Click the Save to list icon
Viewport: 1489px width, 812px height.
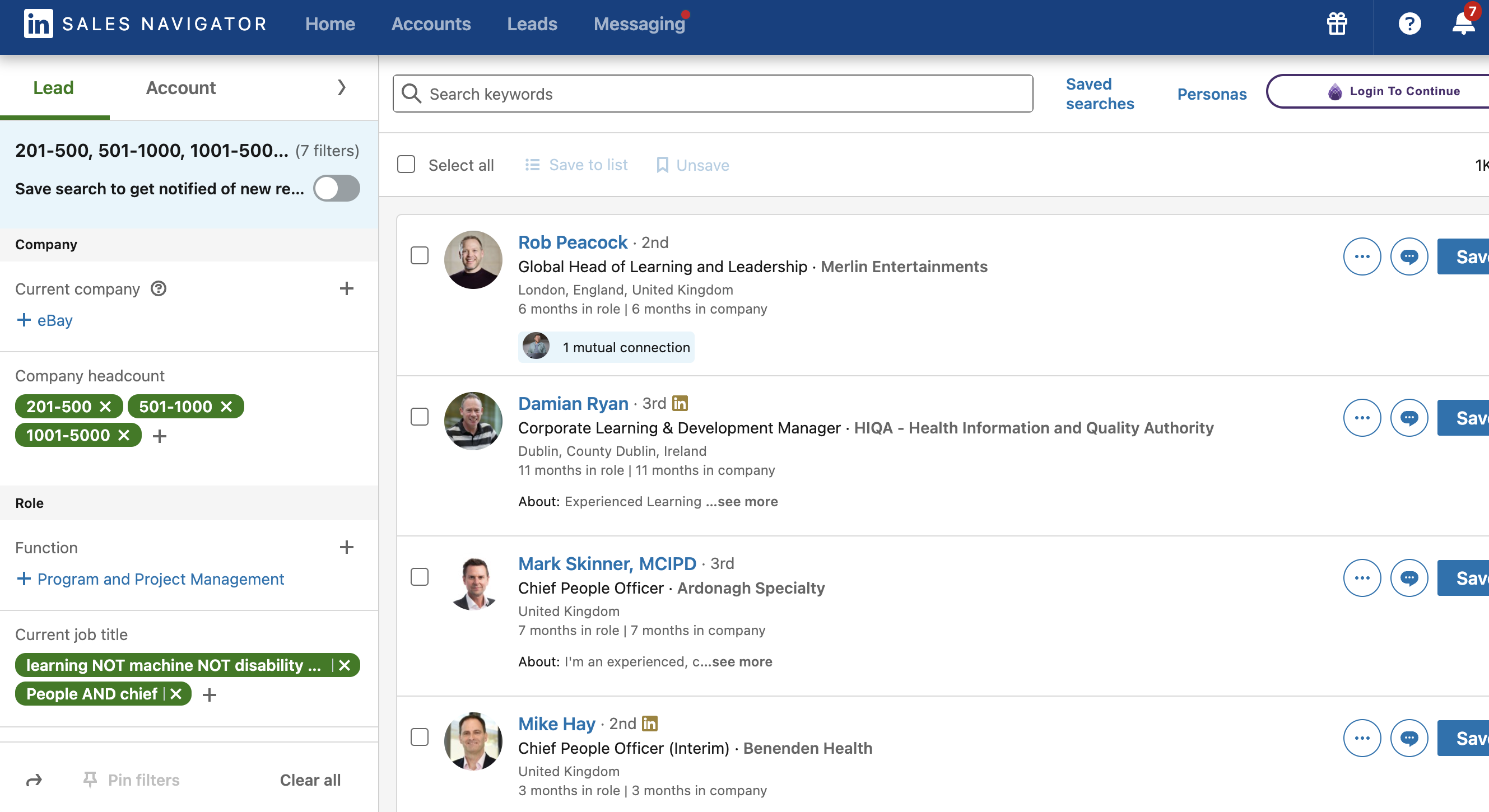[532, 165]
